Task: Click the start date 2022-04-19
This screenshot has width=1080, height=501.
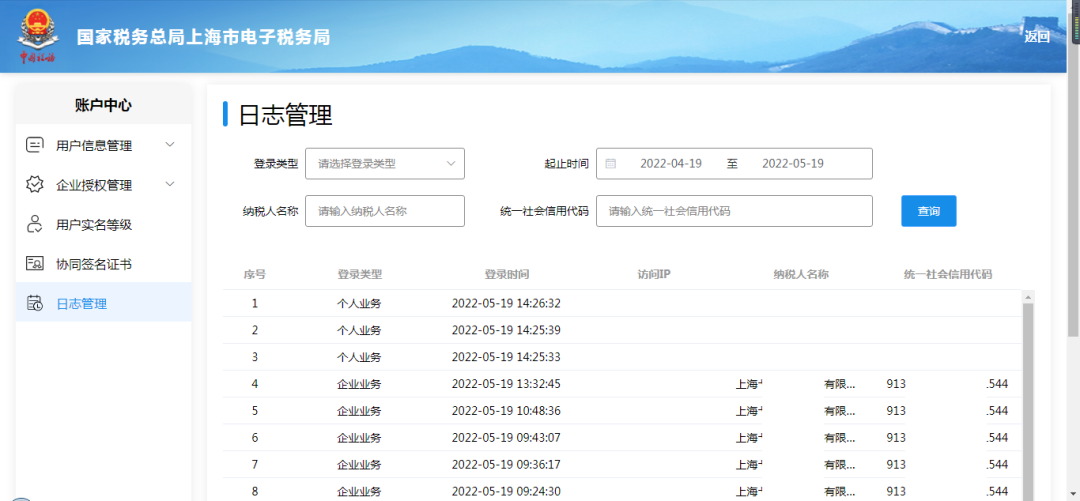Action: pos(671,164)
